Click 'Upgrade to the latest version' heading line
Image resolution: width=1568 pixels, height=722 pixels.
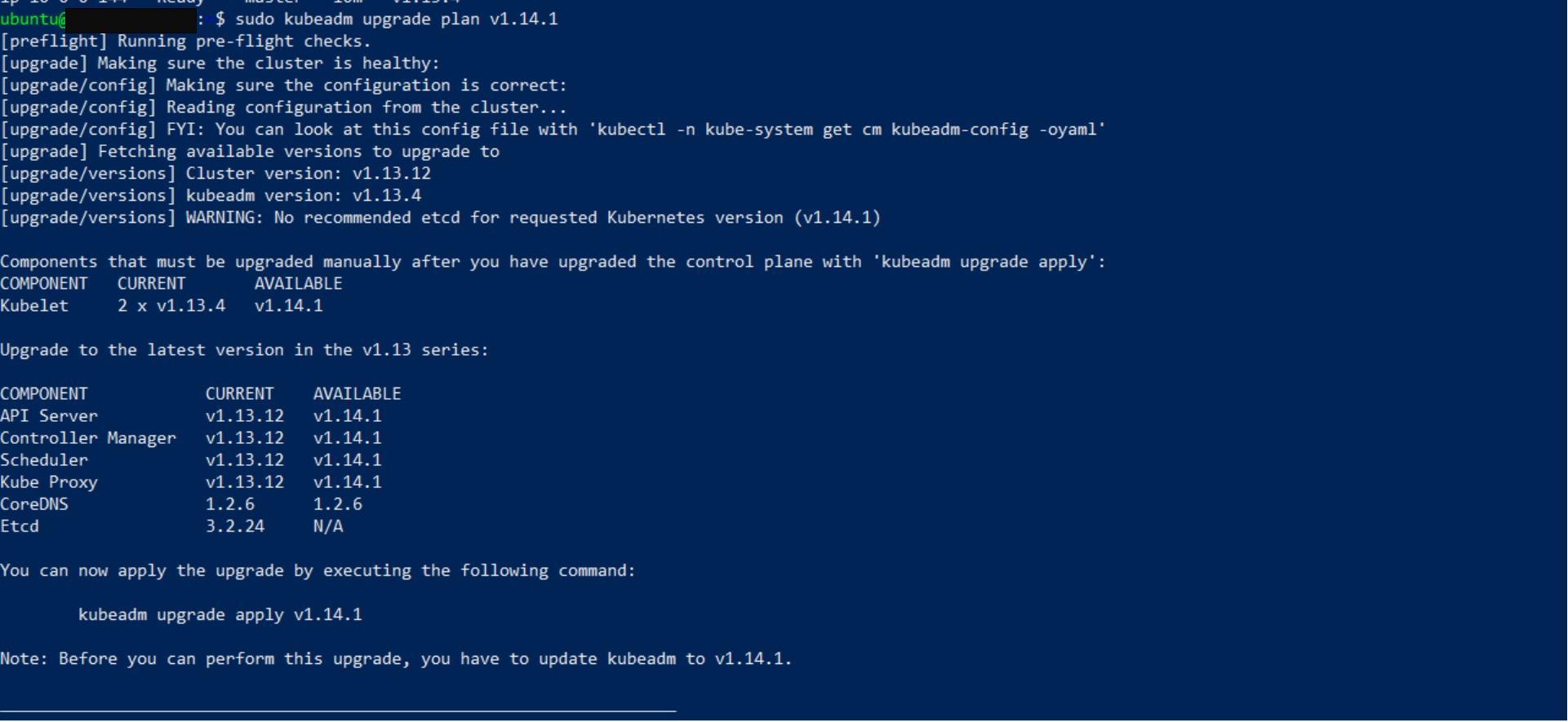(x=244, y=349)
